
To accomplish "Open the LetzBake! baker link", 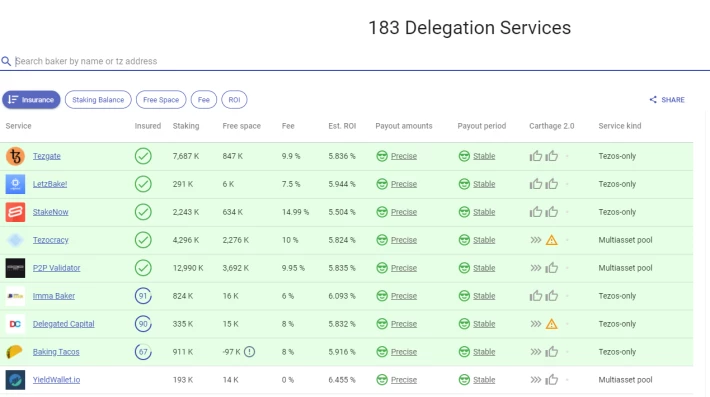I will point(50,184).
